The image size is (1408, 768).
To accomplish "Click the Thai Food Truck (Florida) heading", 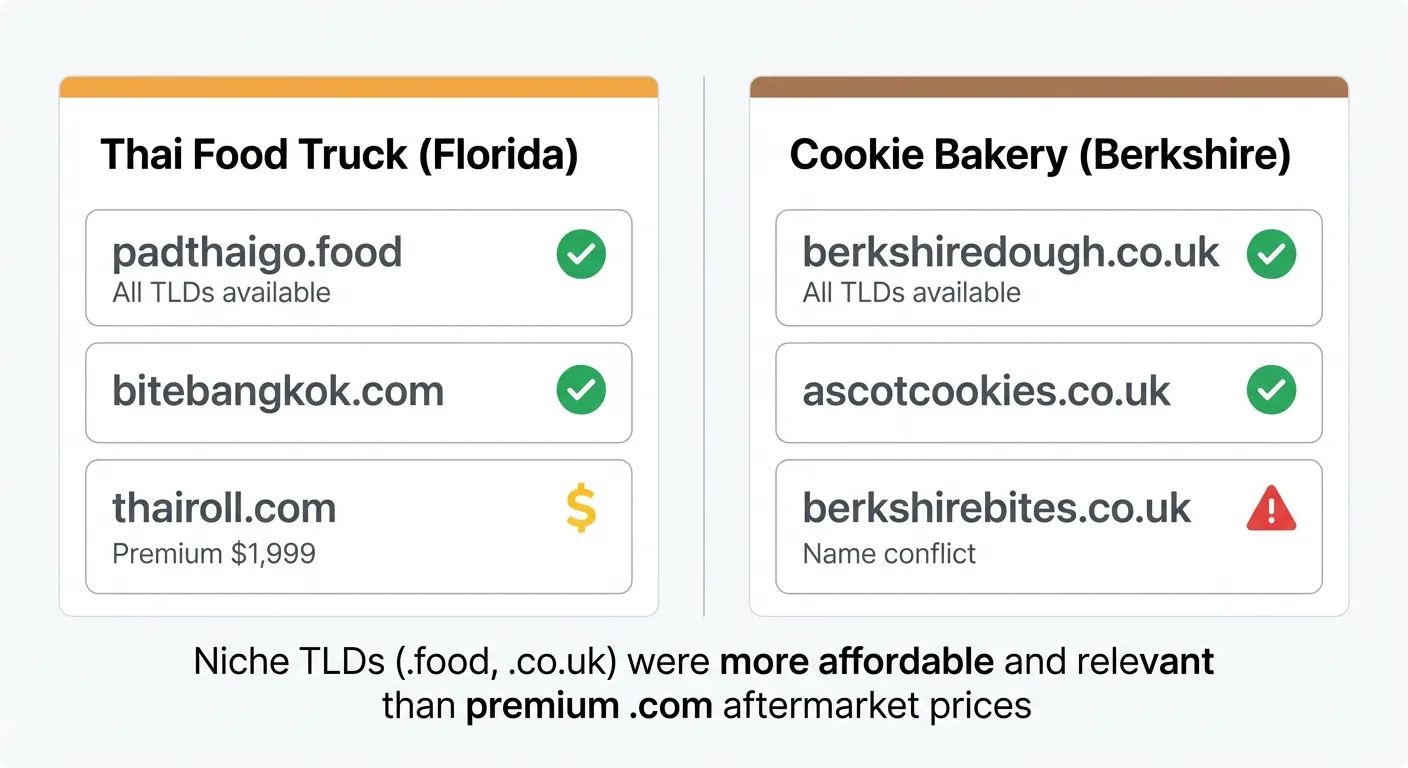I will 340,156.
